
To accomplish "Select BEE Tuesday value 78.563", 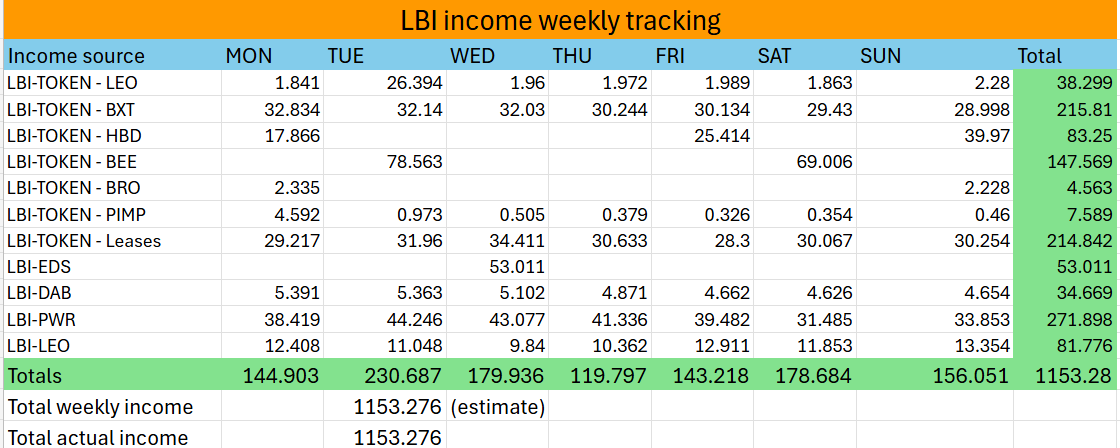I will click(x=385, y=162).
